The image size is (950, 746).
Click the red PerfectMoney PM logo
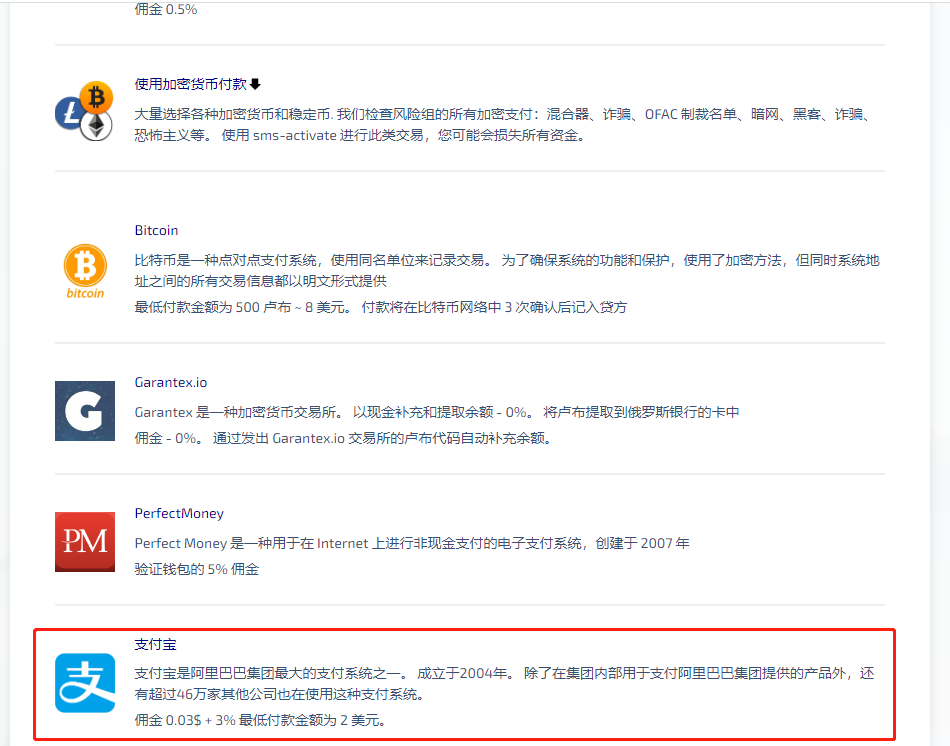click(85, 541)
